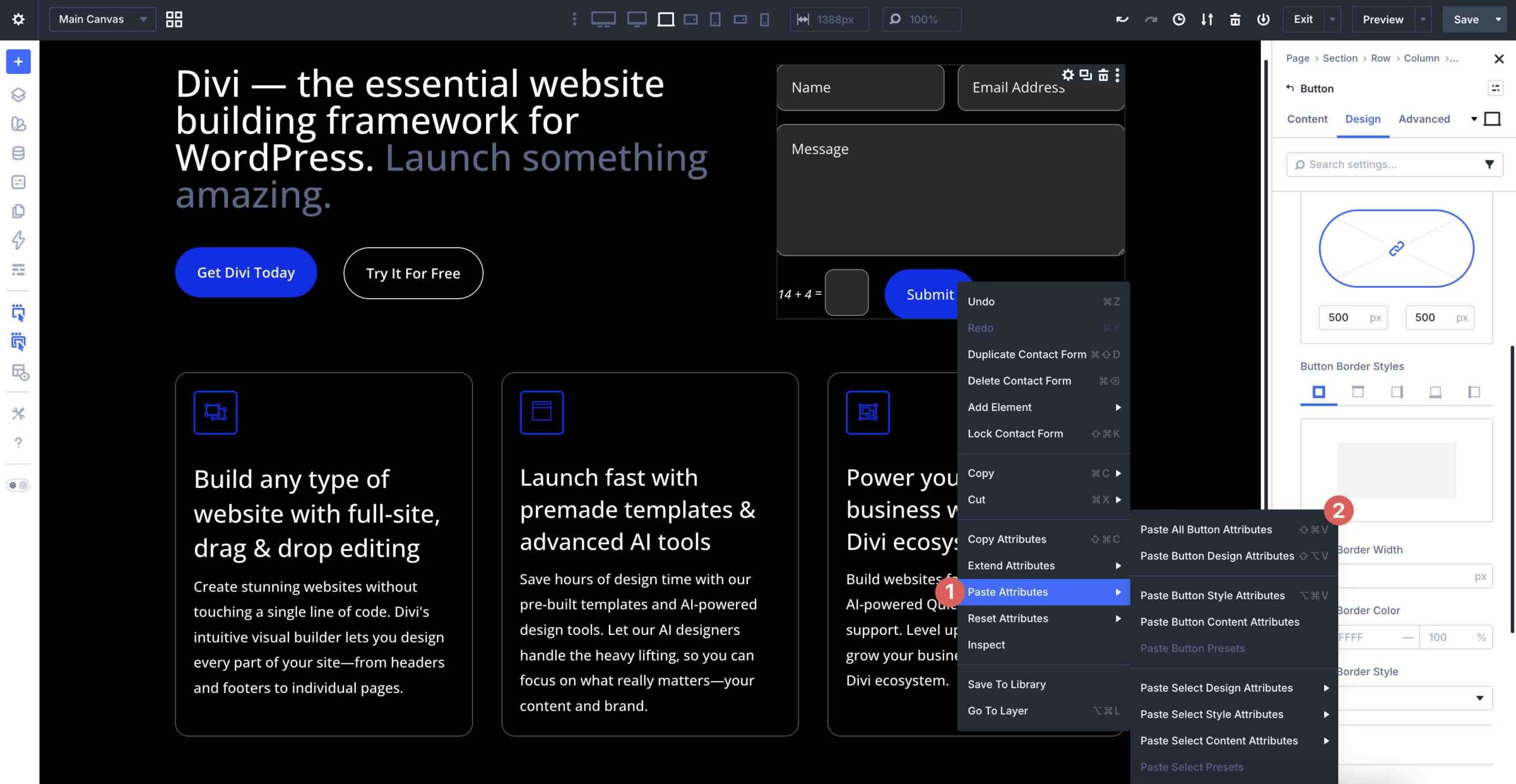Viewport: 1516px width, 784px height.
Task: Select the right border style option
Action: tap(1396, 391)
